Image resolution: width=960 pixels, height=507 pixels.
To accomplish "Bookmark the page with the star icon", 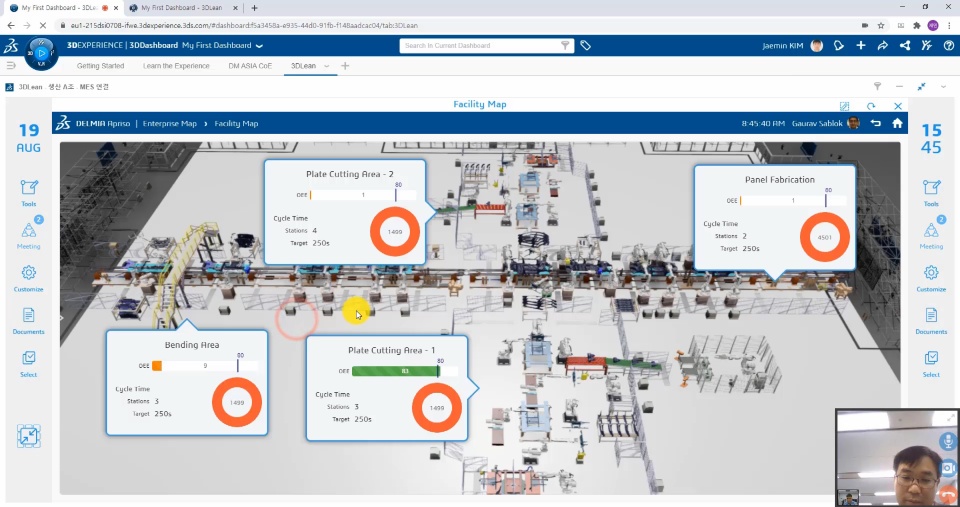I will pyautogui.click(x=881, y=26).
